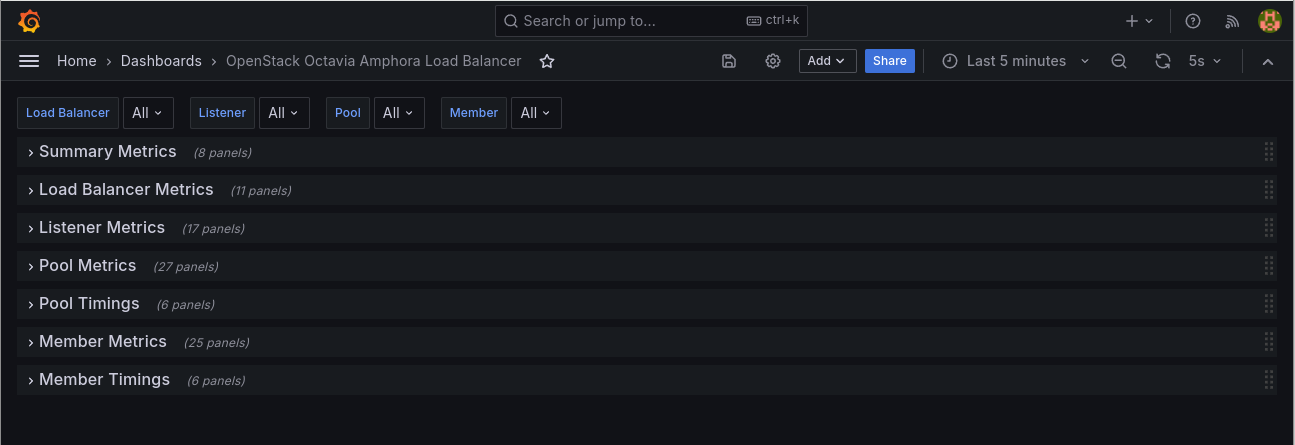
Task: Click the Share button
Action: tap(889, 61)
